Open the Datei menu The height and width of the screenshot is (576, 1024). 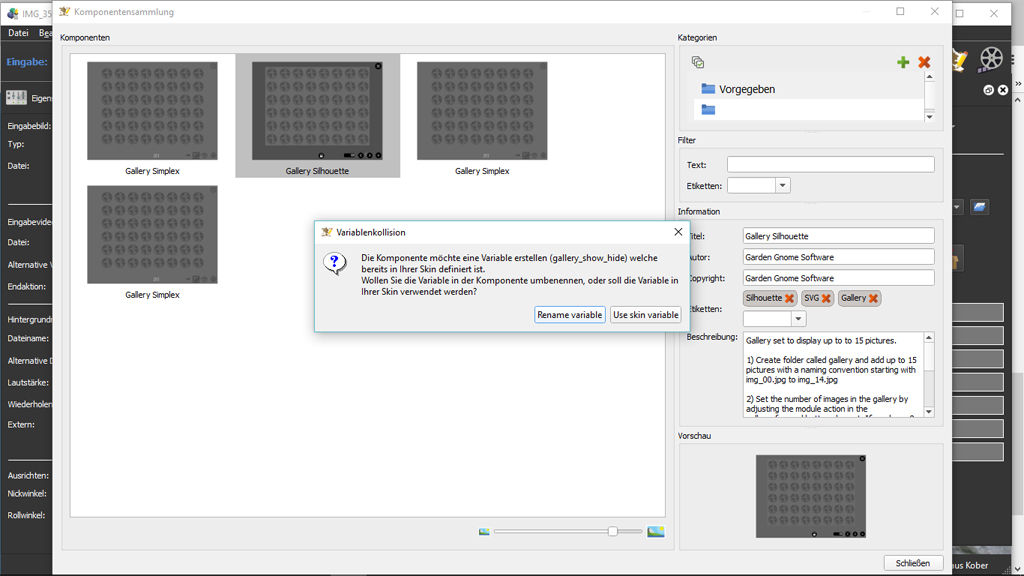18,33
